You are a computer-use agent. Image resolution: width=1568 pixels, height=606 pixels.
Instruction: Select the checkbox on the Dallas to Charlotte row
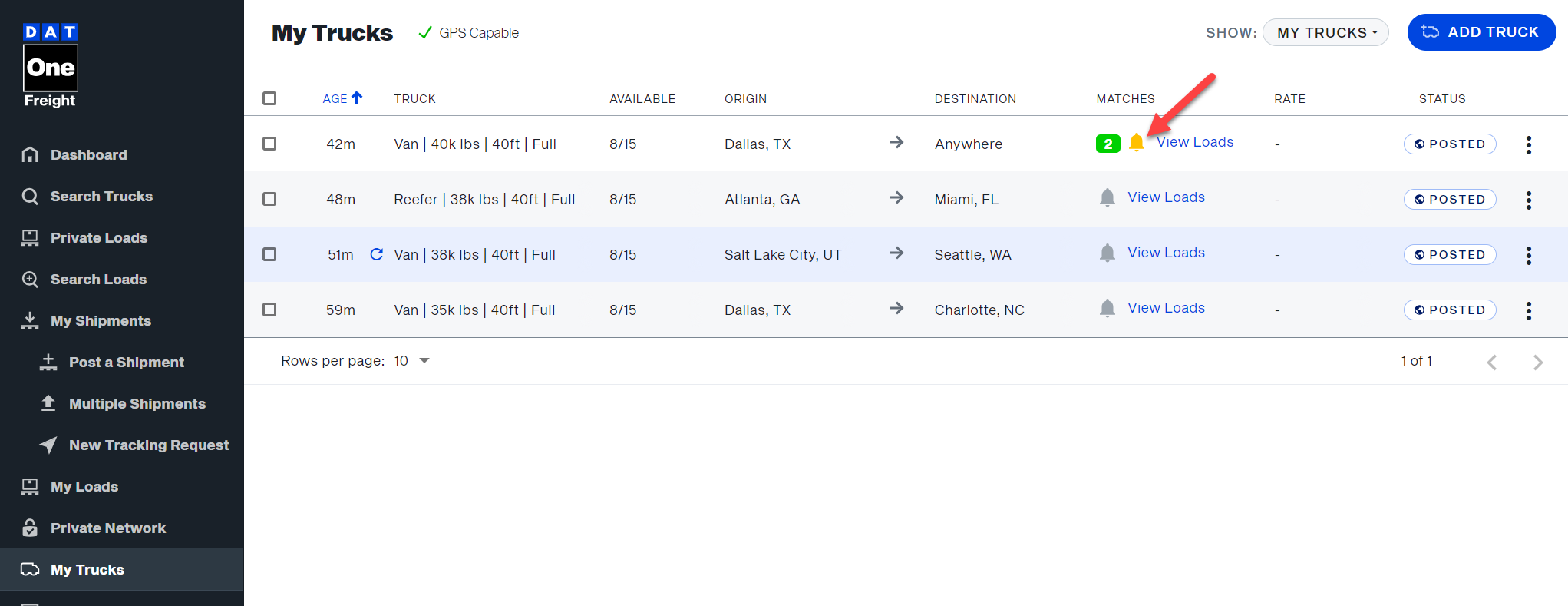click(x=269, y=310)
